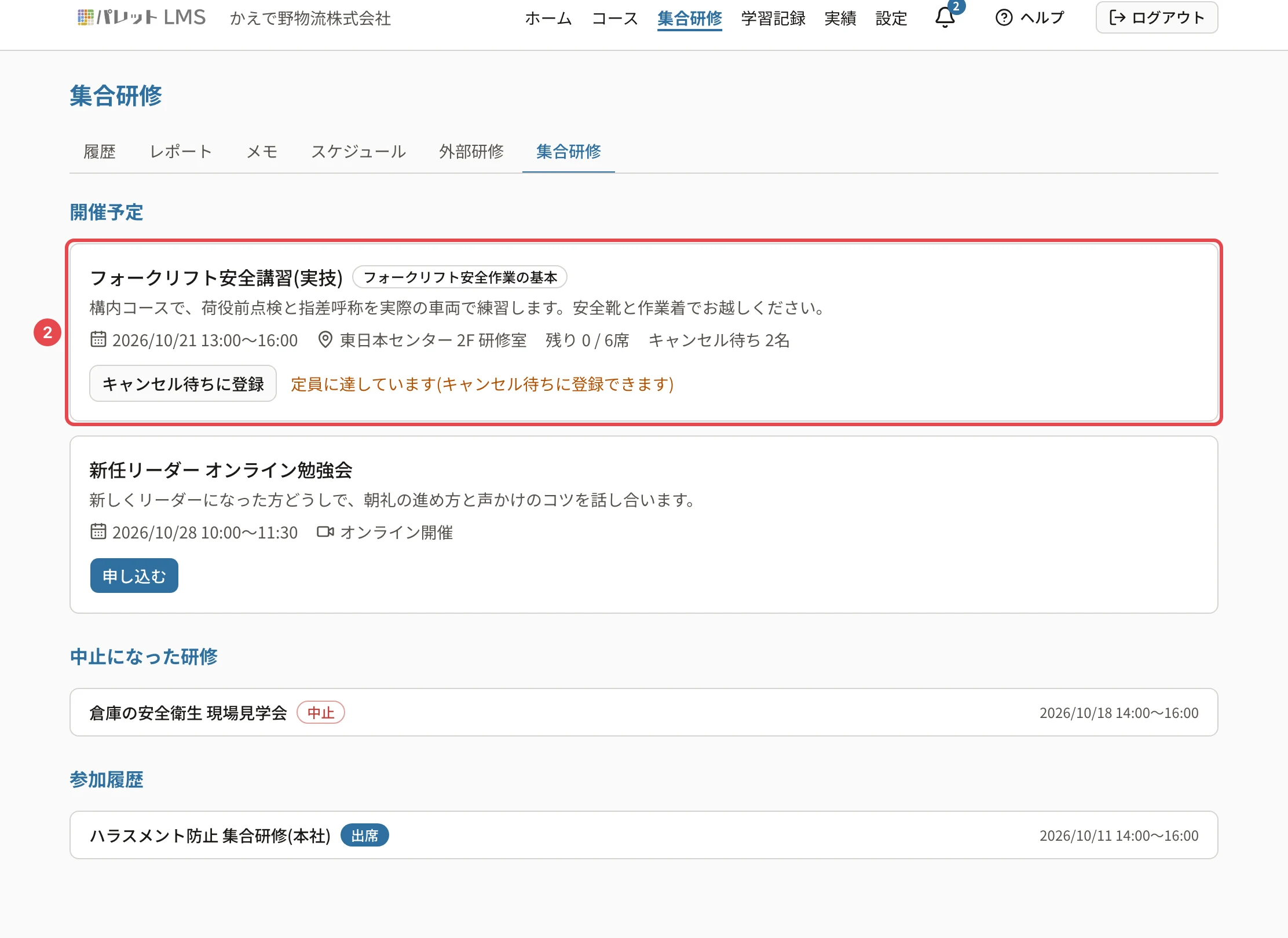Screen dimensions: 1288x938
Task: Click the 開催予定 section heading
Action: pyautogui.click(x=107, y=212)
